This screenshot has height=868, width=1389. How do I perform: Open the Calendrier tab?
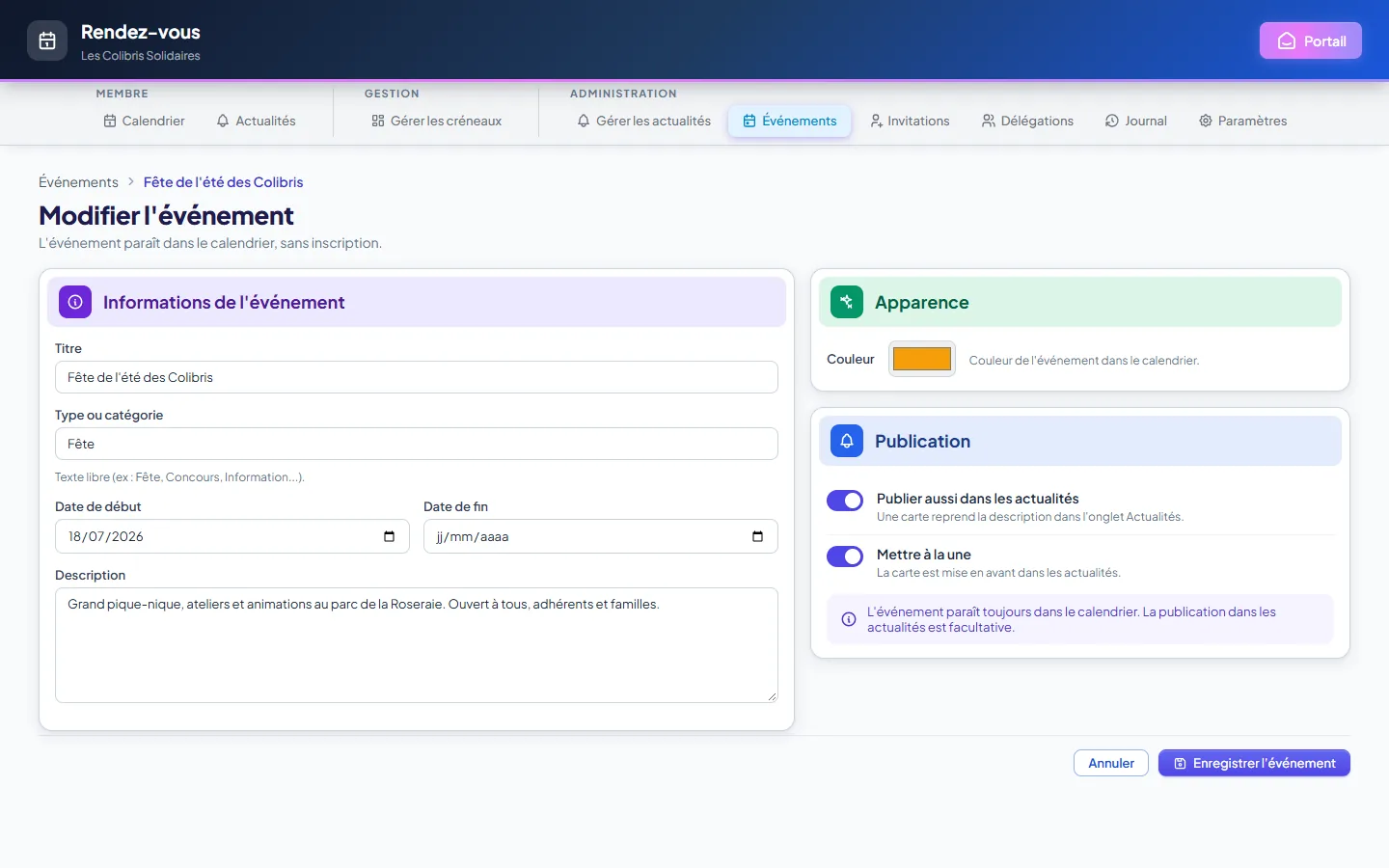pyautogui.click(x=145, y=121)
